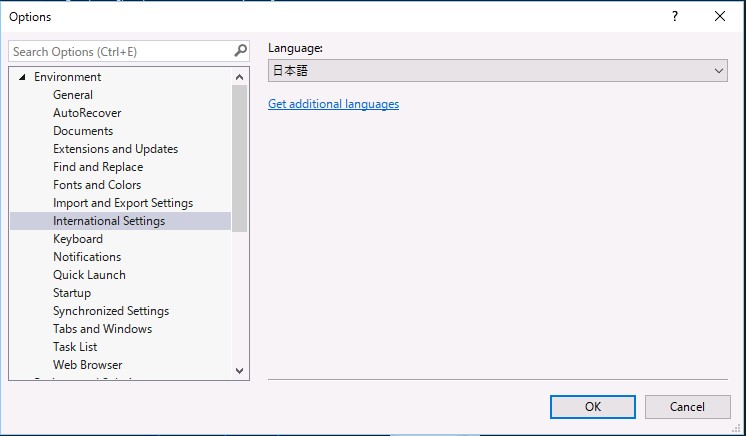Select the Startup page
Viewport: 746px width, 436px height.
click(72, 293)
